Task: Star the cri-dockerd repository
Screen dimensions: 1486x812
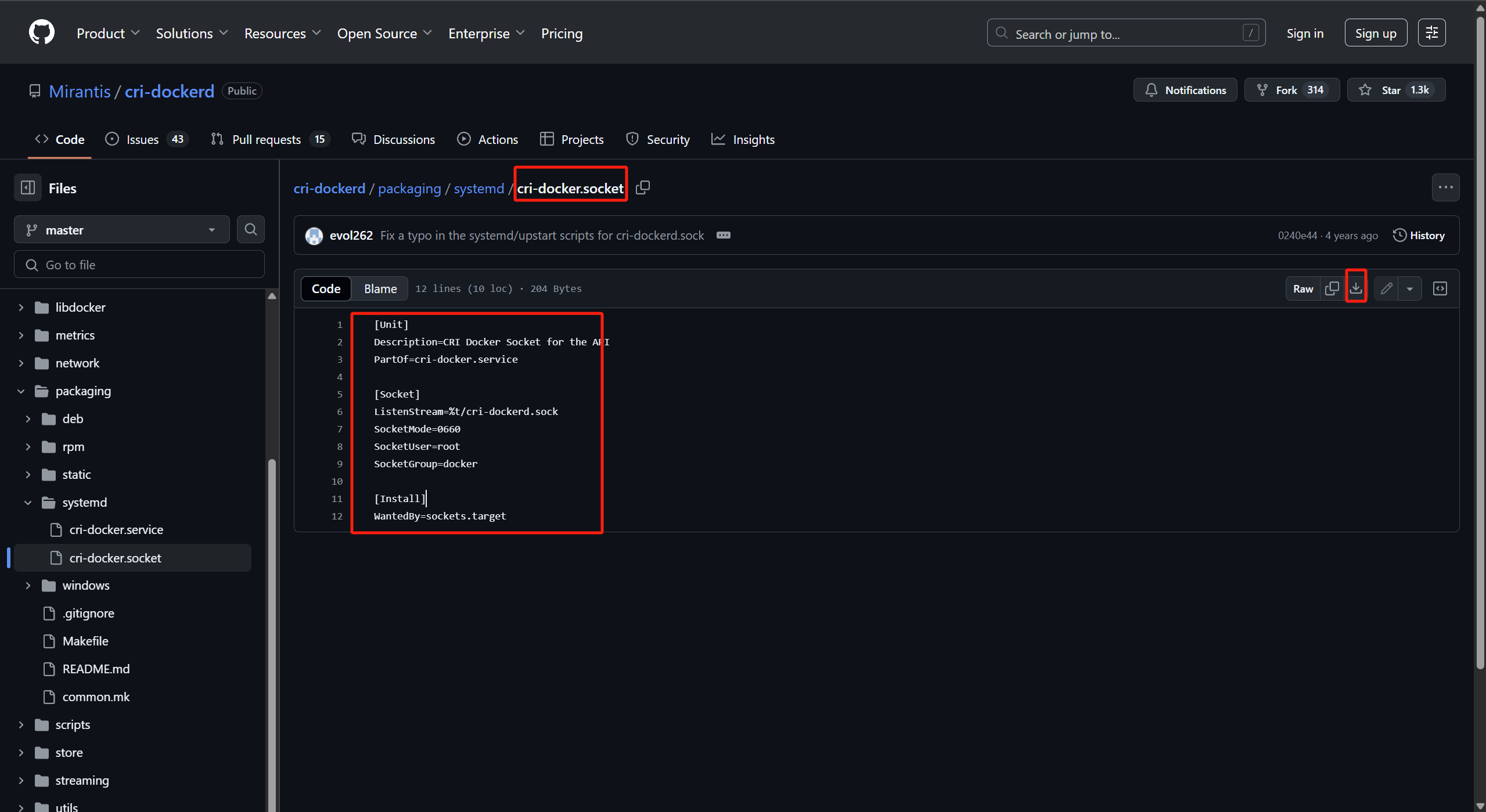Action: [x=1396, y=90]
